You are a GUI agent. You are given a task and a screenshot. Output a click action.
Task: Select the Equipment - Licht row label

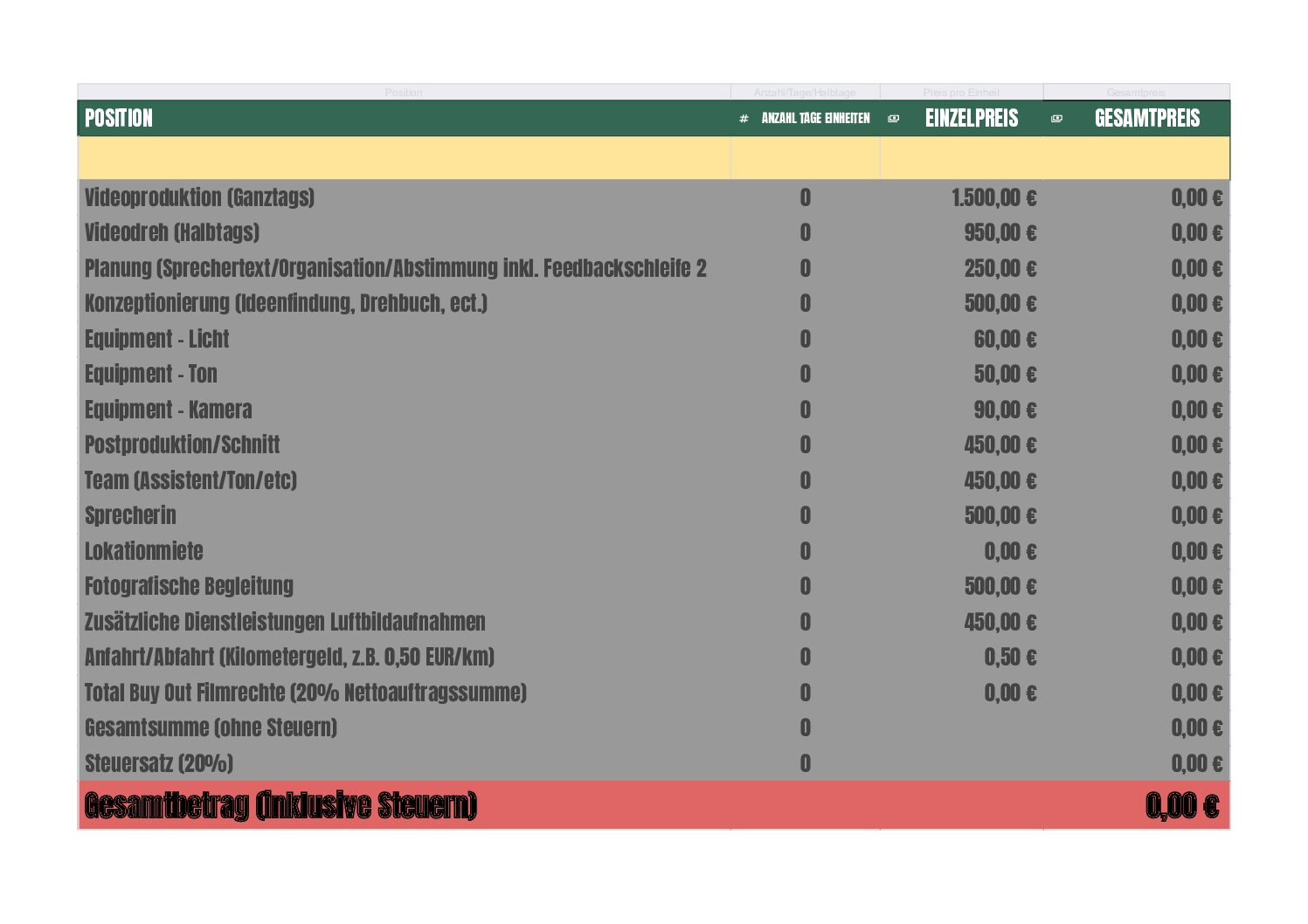click(156, 339)
